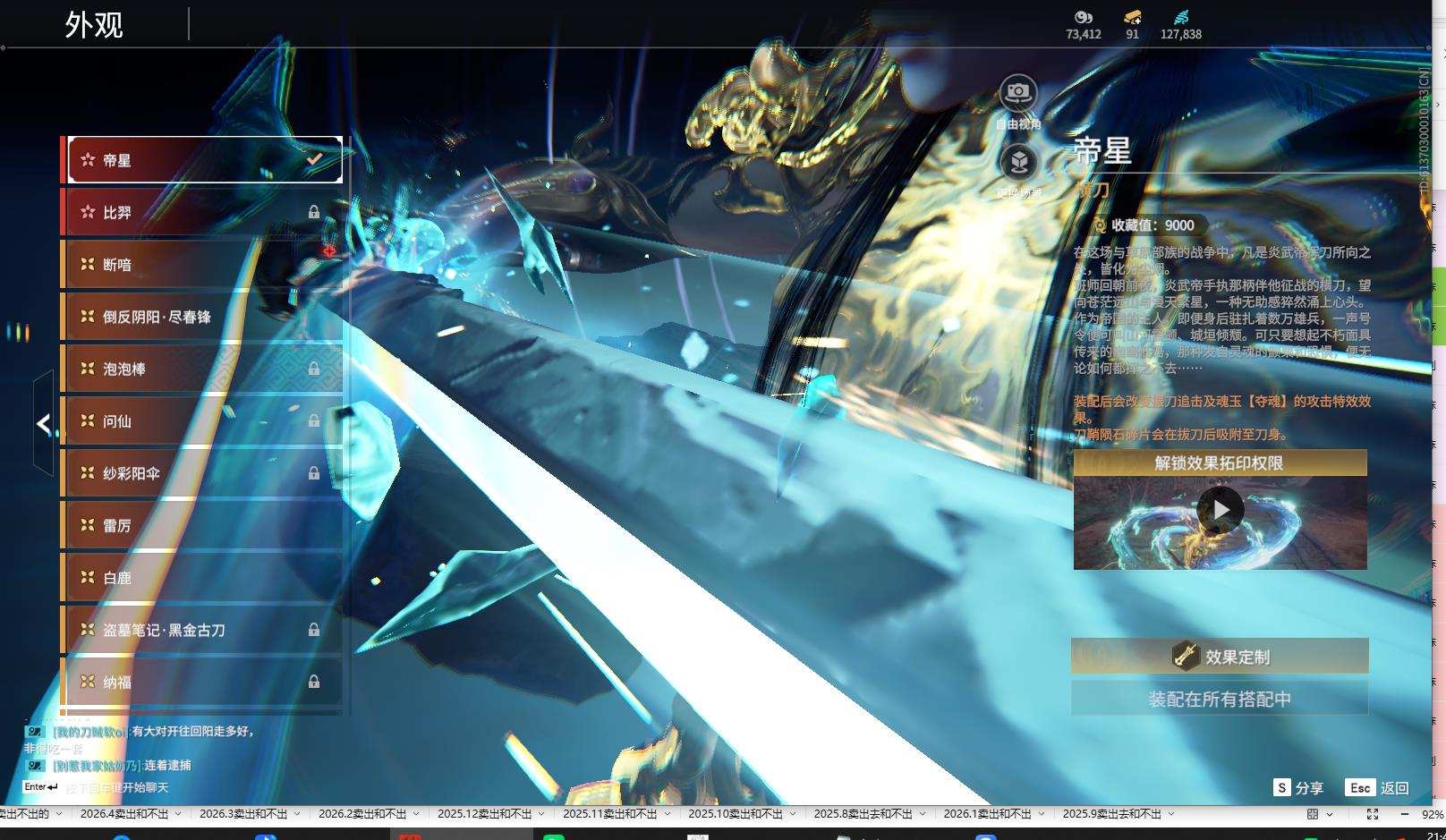Open the 2025.9卖出去和不出 sheet tab

[x=1111, y=814]
